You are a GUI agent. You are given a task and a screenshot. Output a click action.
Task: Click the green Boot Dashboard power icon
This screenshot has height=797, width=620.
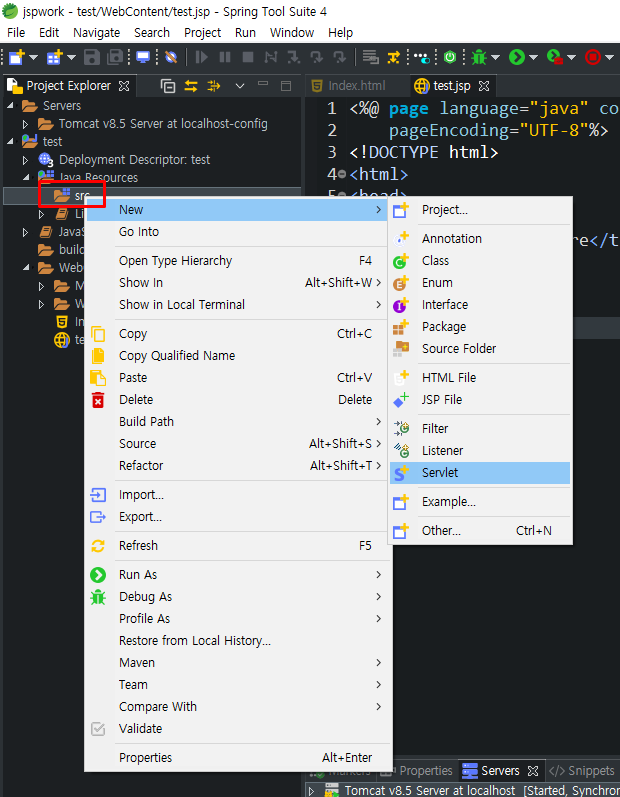pos(450,57)
